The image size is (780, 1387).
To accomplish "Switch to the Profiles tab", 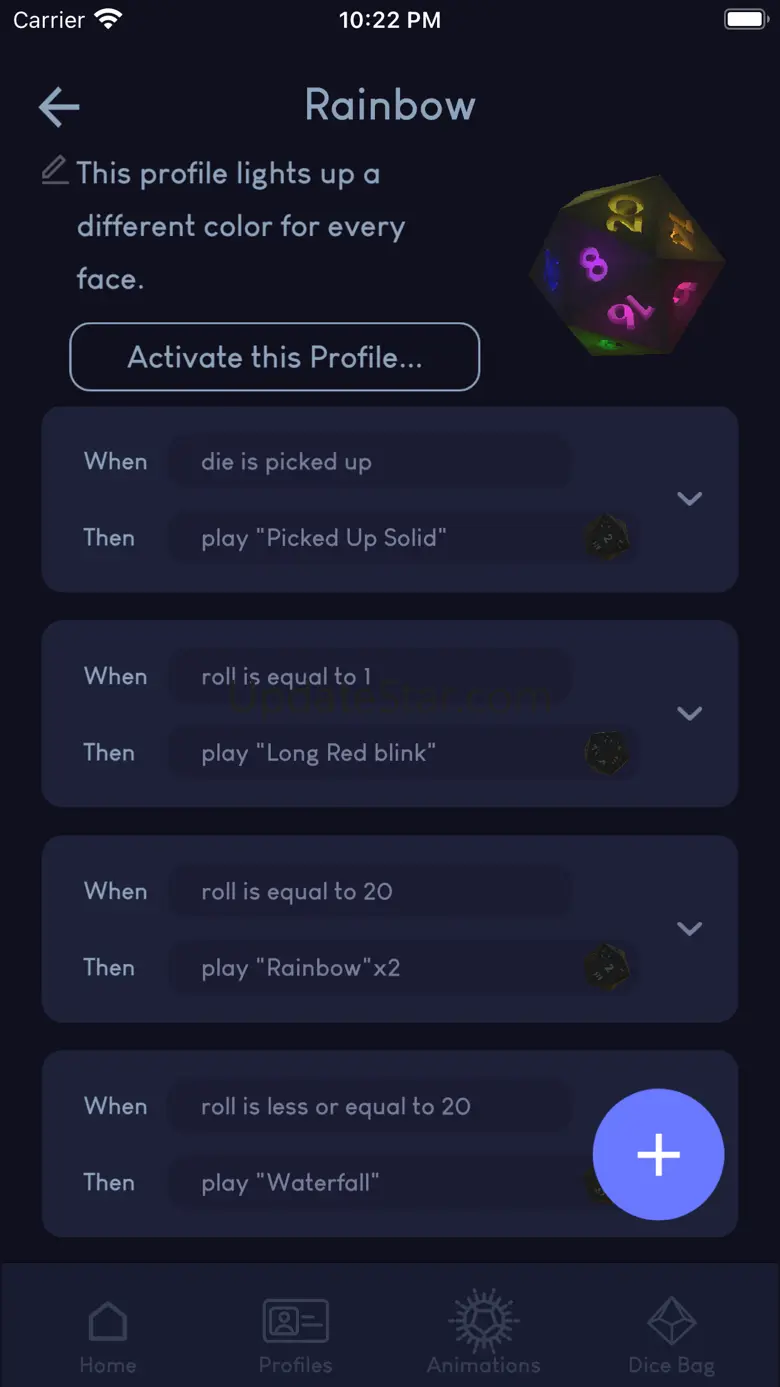I will coord(295,1335).
